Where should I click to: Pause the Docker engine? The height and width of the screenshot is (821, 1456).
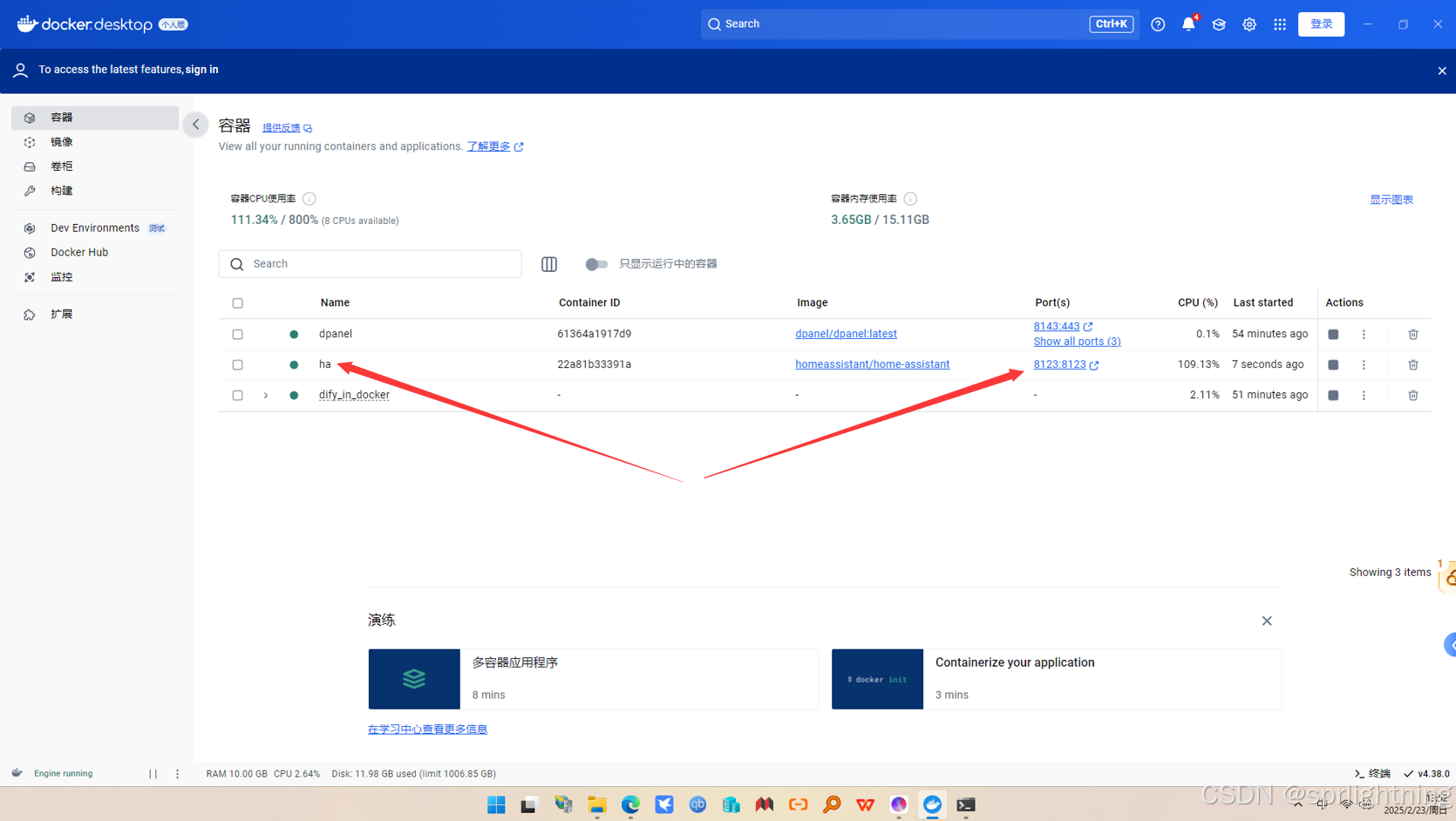[153, 774]
